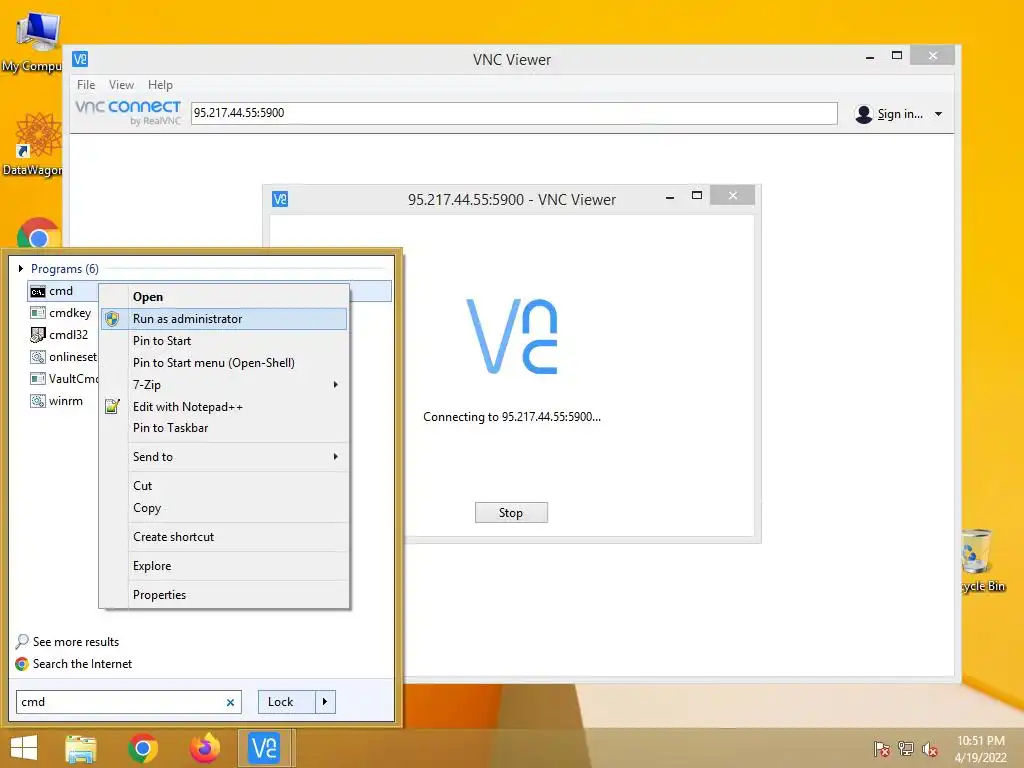The width and height of the screenshot is (1024, 768).
Task: Click the taskbar clock and date
Action: coord(981,749)
